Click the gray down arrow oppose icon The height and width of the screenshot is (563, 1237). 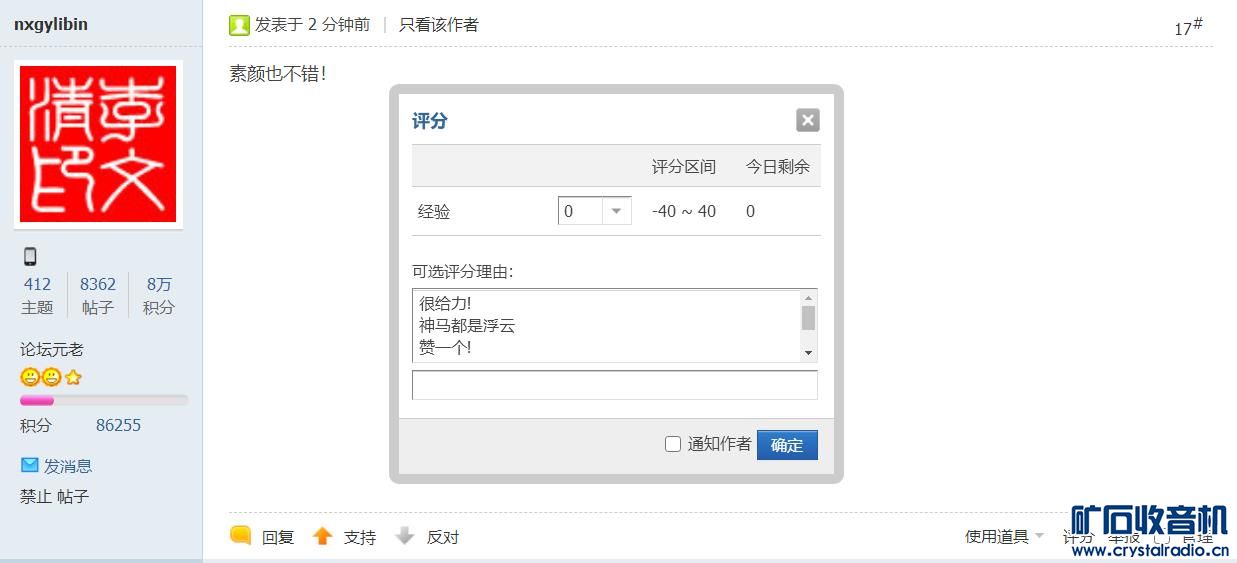click(x=404, y=536)
